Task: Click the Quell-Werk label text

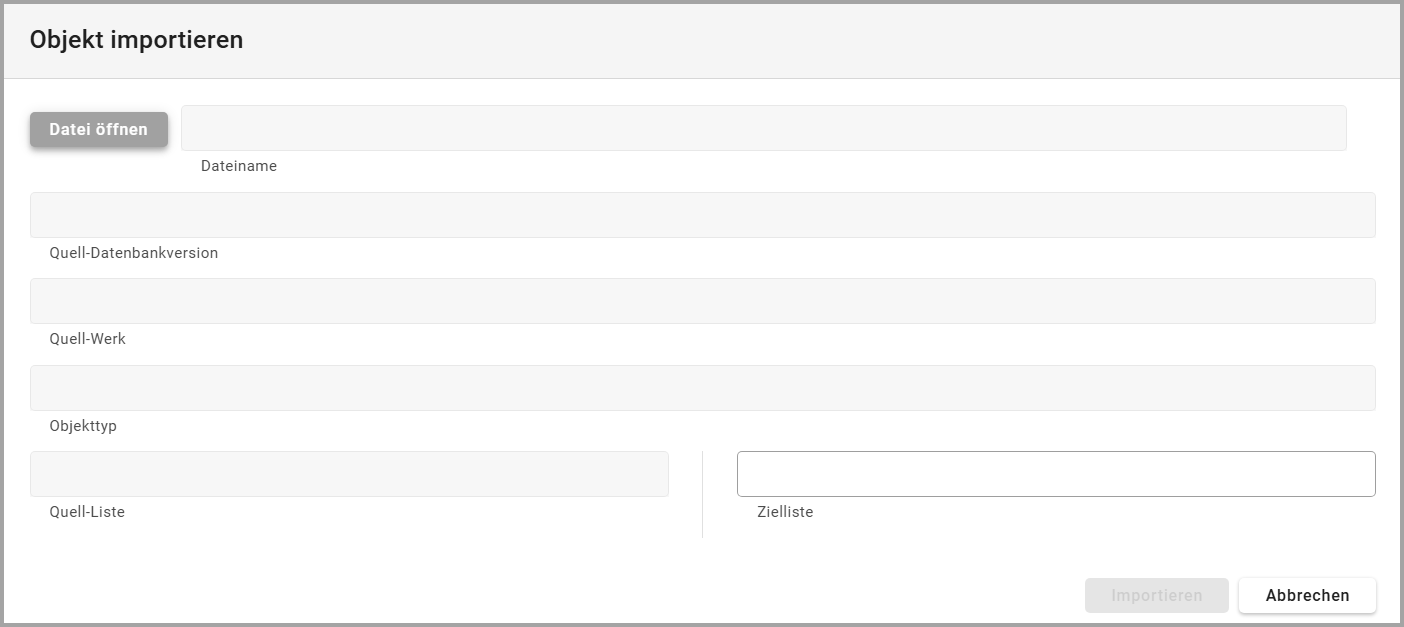Action: coord(87,339)
